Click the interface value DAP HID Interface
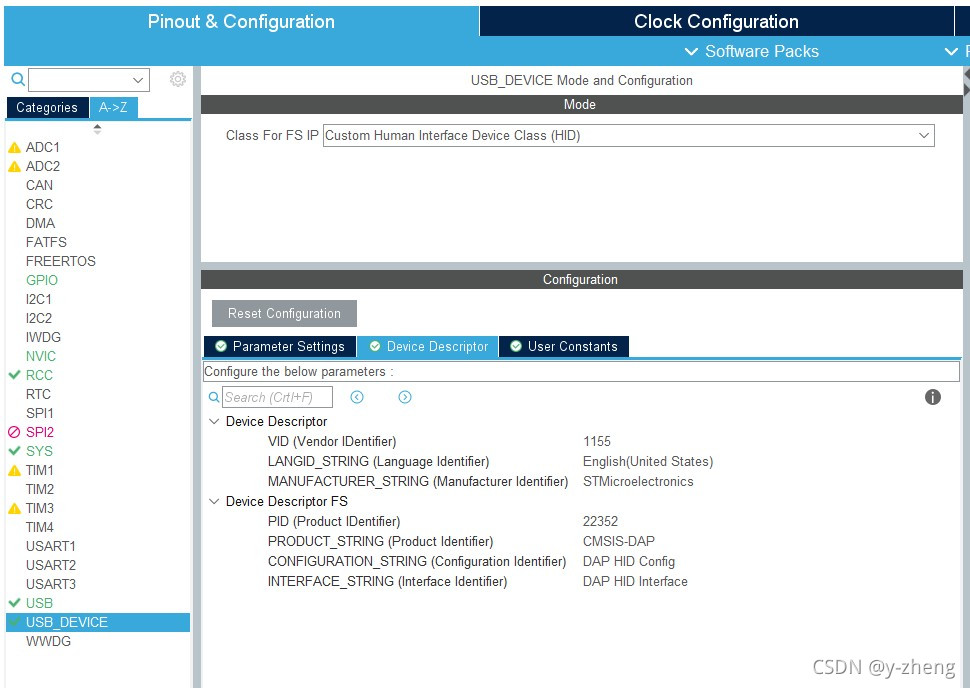 coord(635,582)
